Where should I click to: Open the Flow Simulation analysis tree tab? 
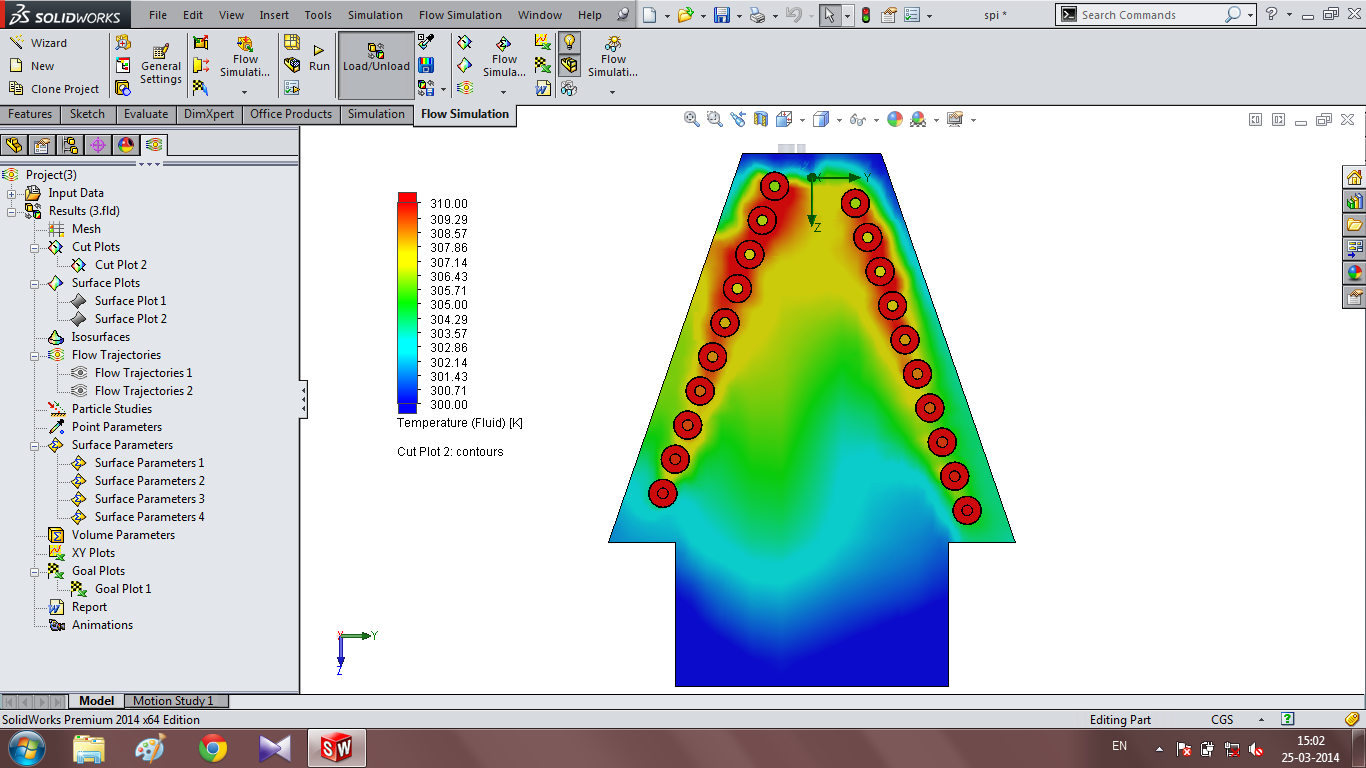point(153,145)
